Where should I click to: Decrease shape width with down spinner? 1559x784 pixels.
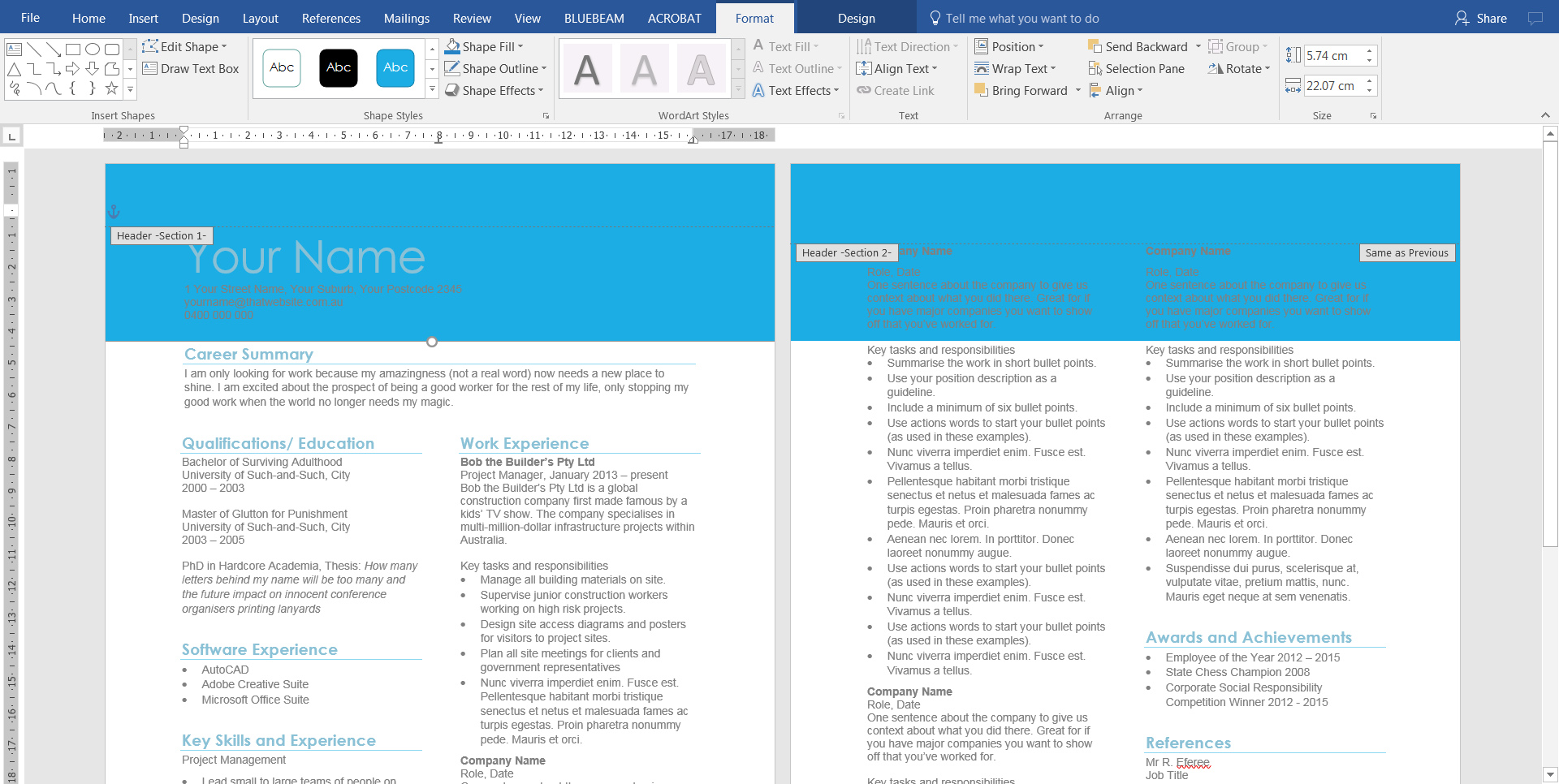coord(1370,91)
